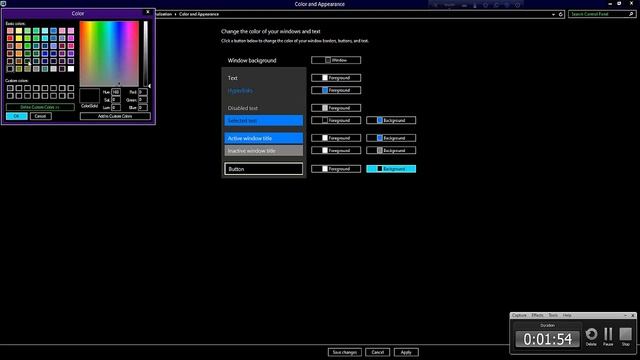
Task: Click the search magnifier icon
Action: coord(631,14)
